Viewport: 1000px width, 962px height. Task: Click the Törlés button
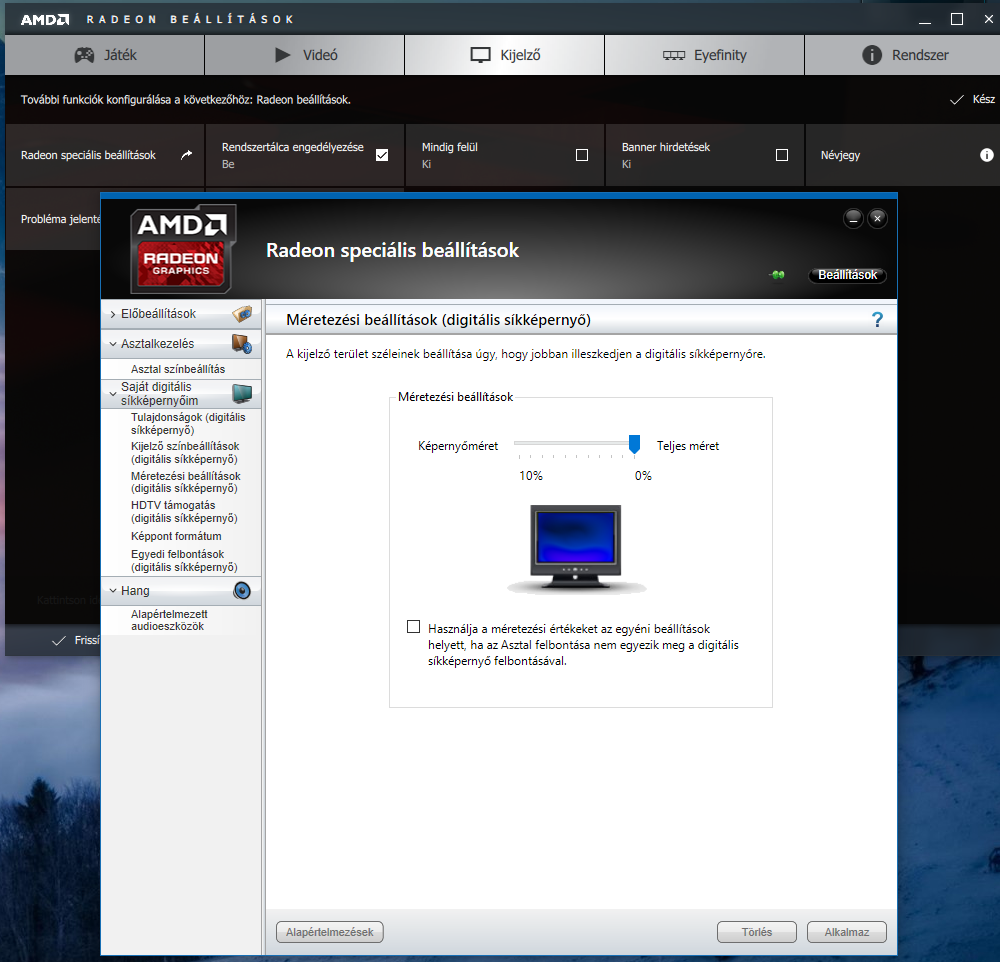point(756,932)
